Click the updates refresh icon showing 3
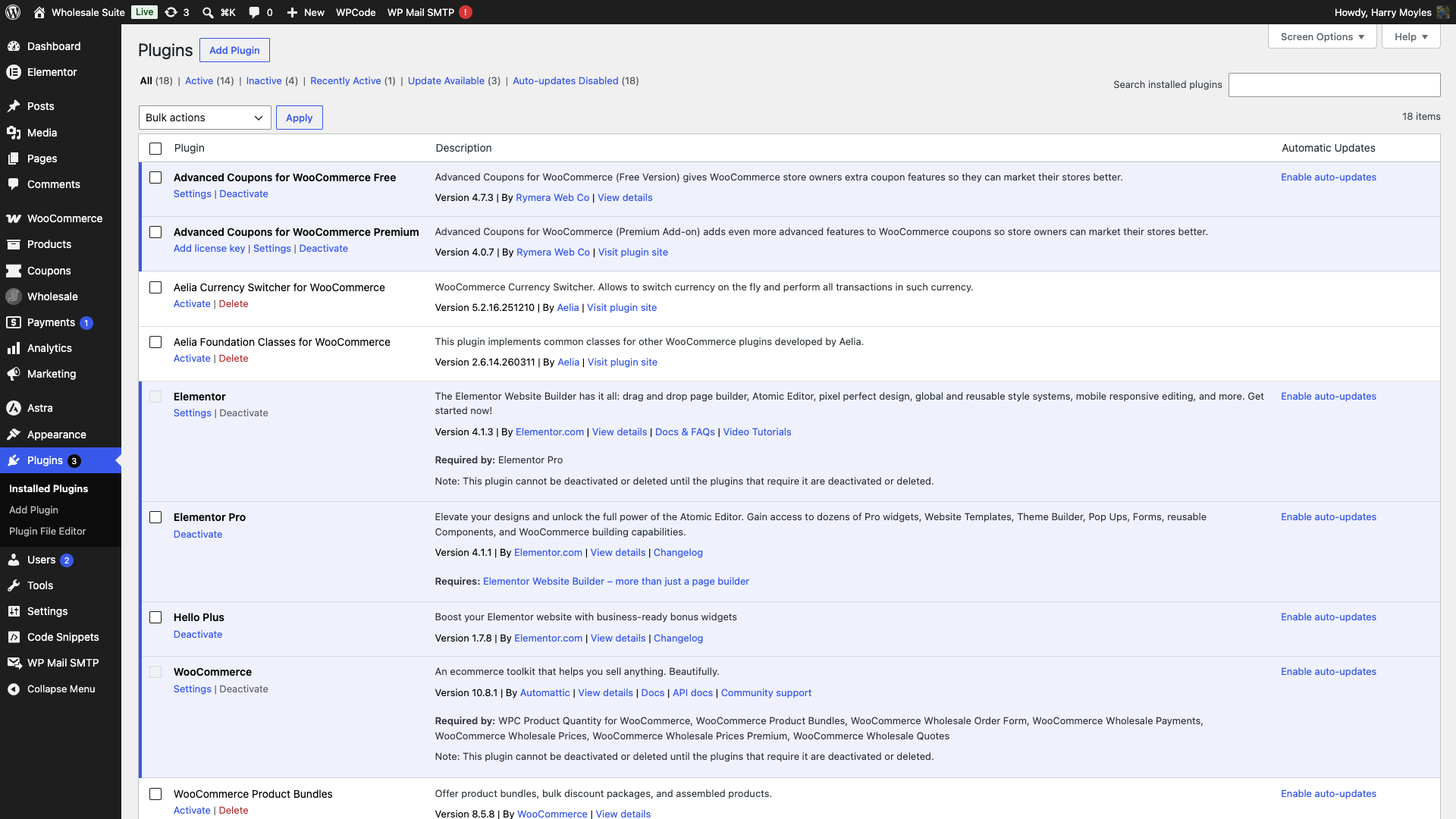Image resolution: width=1456 pixels, height=819 pixels. pos(171,12)
